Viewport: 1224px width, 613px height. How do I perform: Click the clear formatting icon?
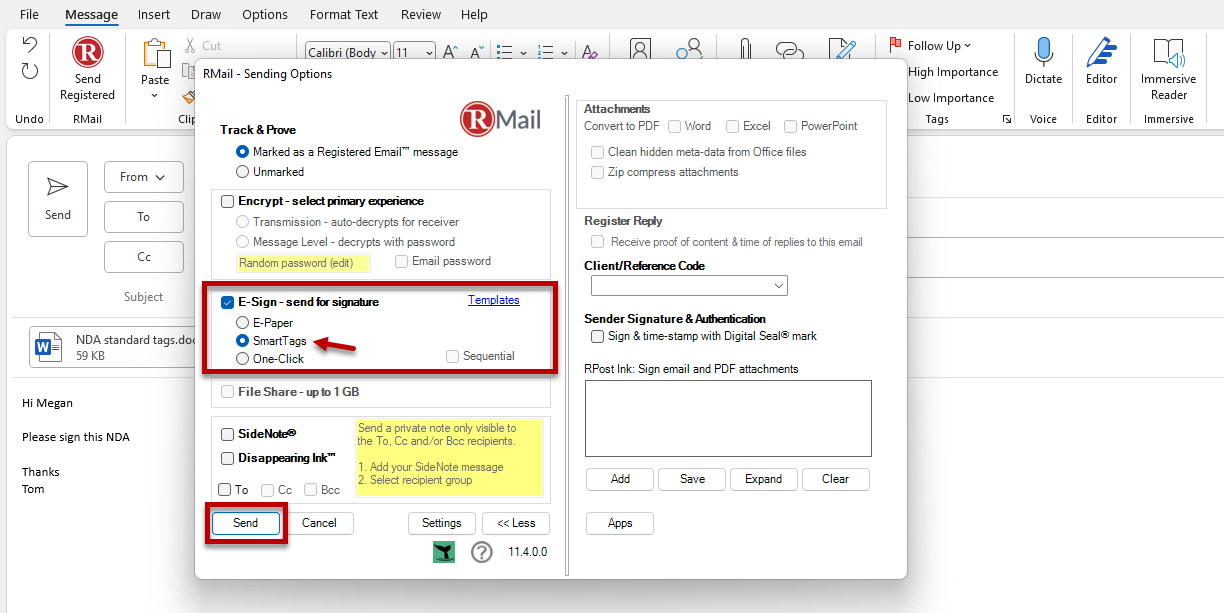589,52
